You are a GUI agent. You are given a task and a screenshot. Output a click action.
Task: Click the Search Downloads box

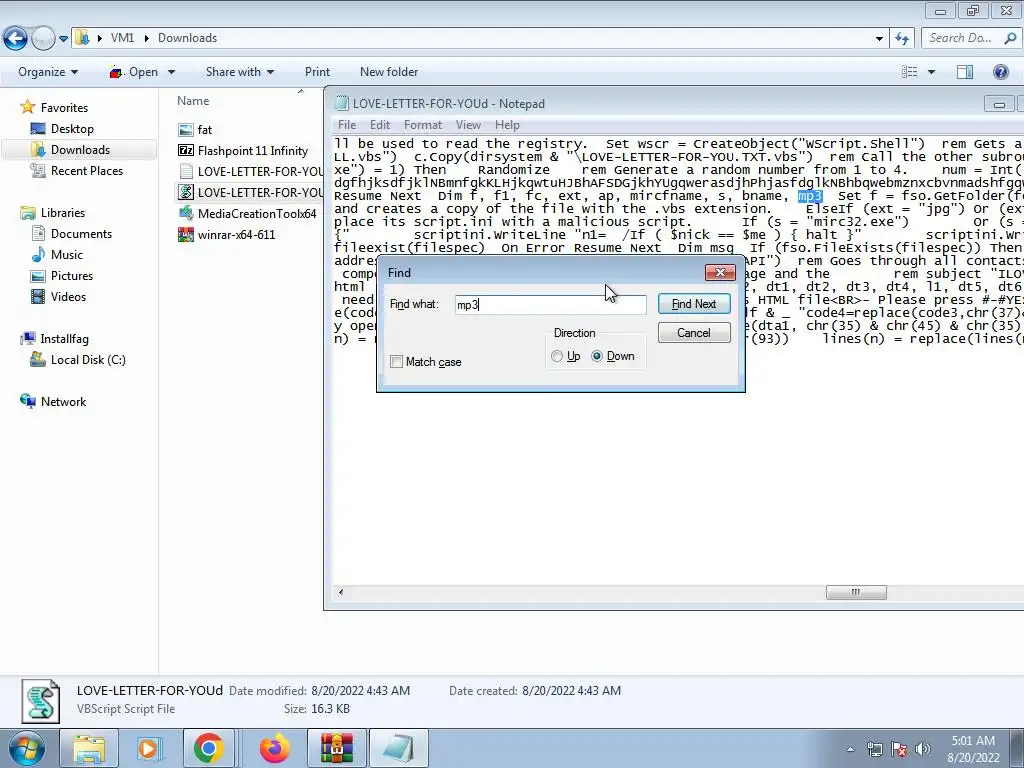point(971,38)
